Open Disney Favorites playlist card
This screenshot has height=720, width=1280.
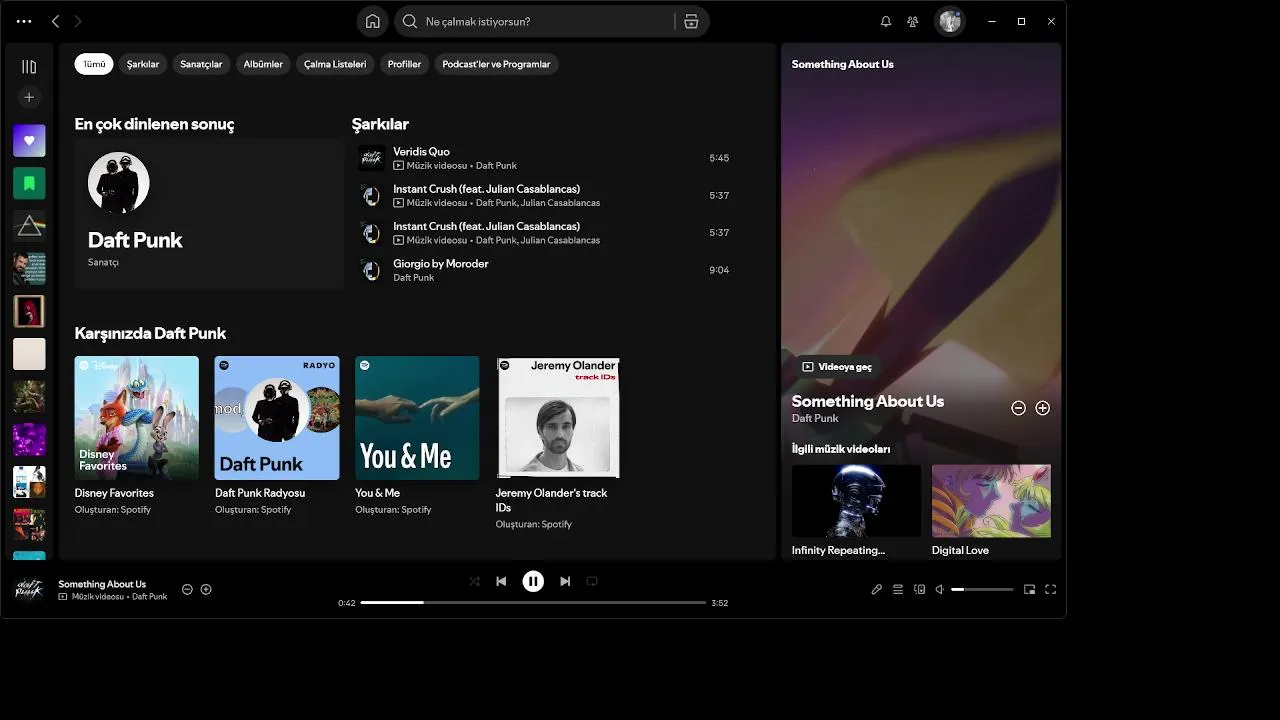[x=137, y=437]
